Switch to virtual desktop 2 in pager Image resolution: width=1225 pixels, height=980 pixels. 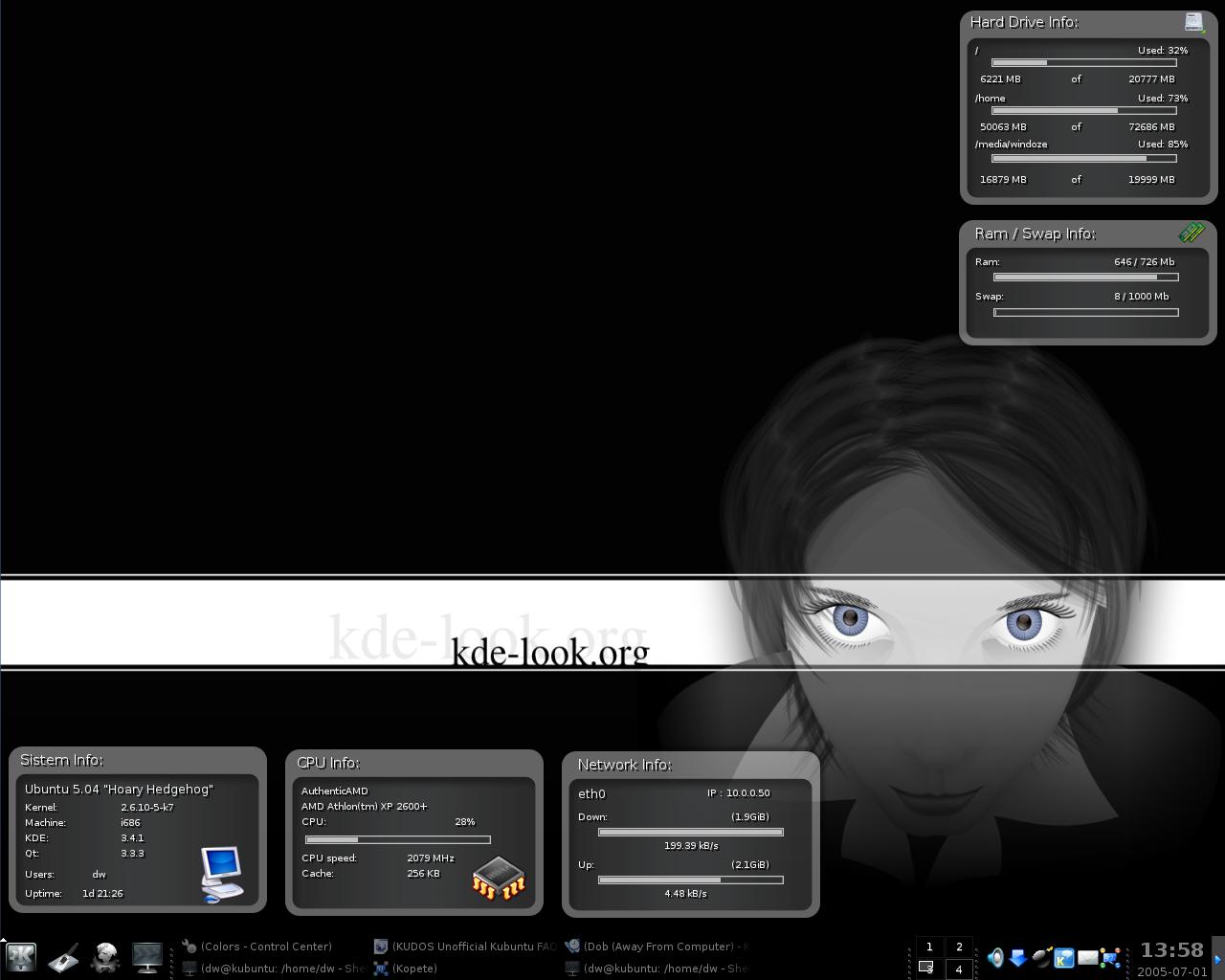[959, 947]
